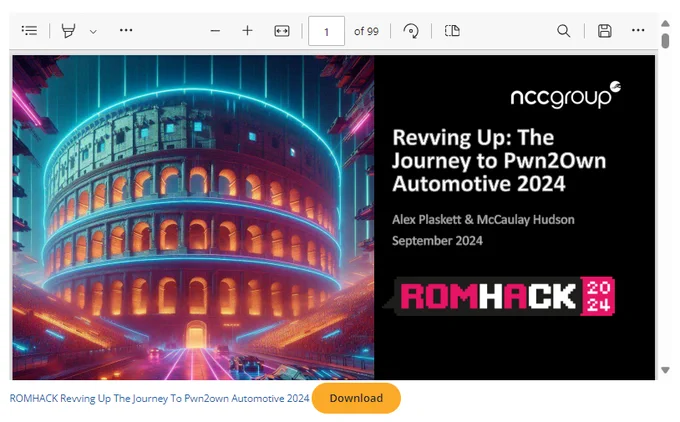
Task: Click the 'September 2024' date text
Action: pyautogui.click(x=437, y=241)
